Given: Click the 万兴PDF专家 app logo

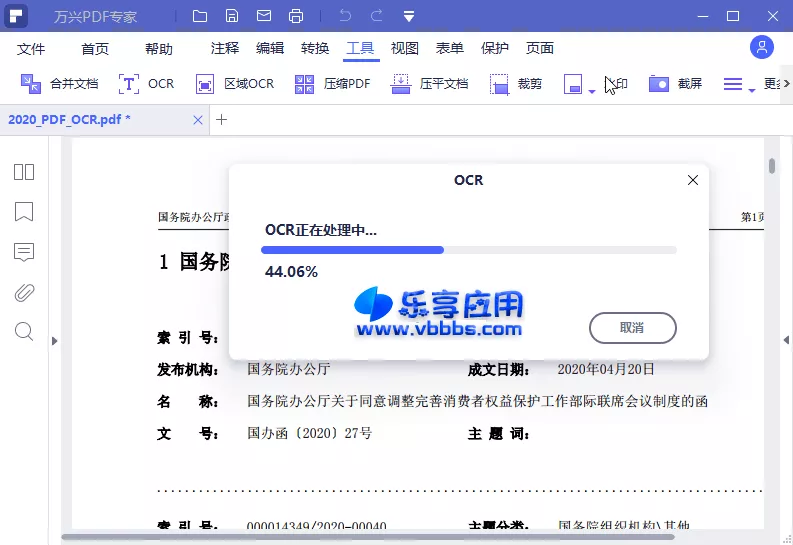Looking at the screenshot, I should tap(16, 16).
